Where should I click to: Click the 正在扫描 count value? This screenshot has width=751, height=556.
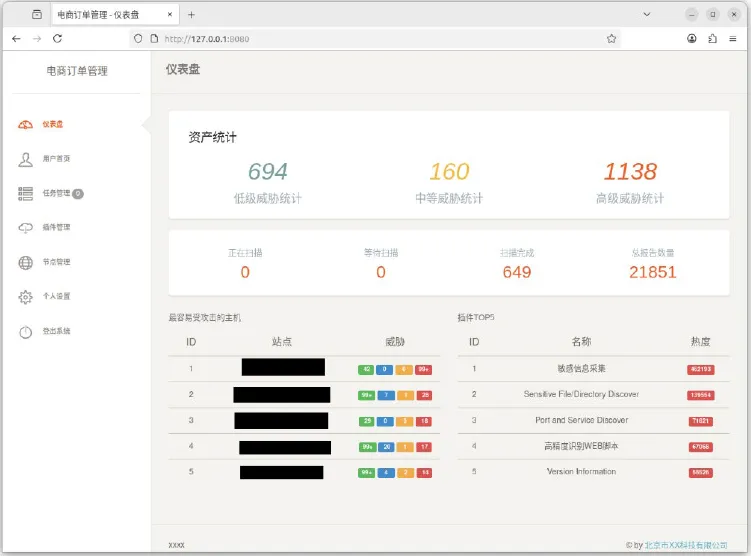tap(245, 272)
